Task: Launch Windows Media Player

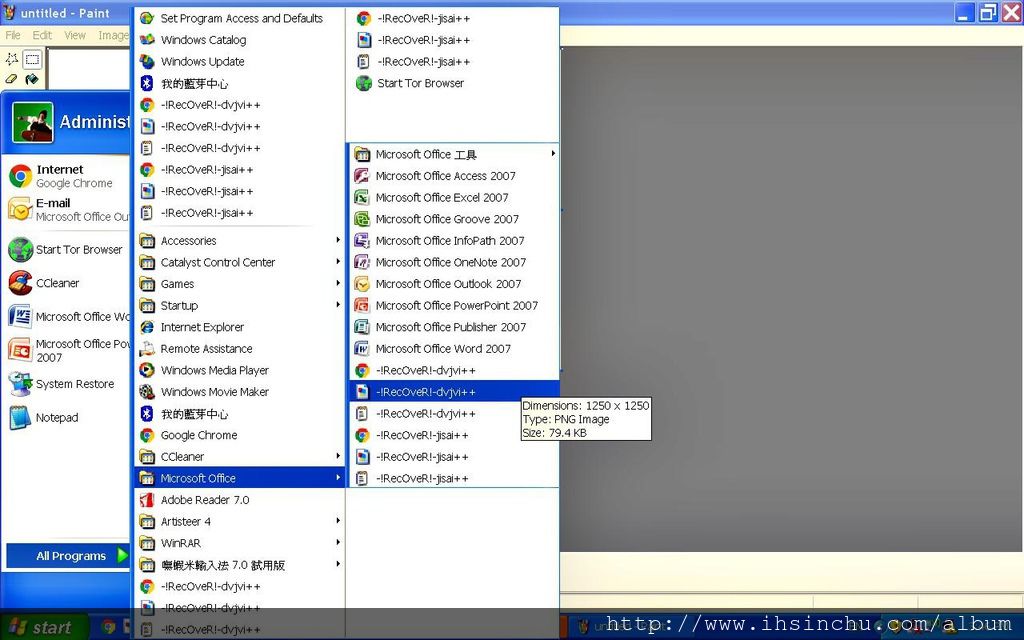Action: [x=240, y=370]
